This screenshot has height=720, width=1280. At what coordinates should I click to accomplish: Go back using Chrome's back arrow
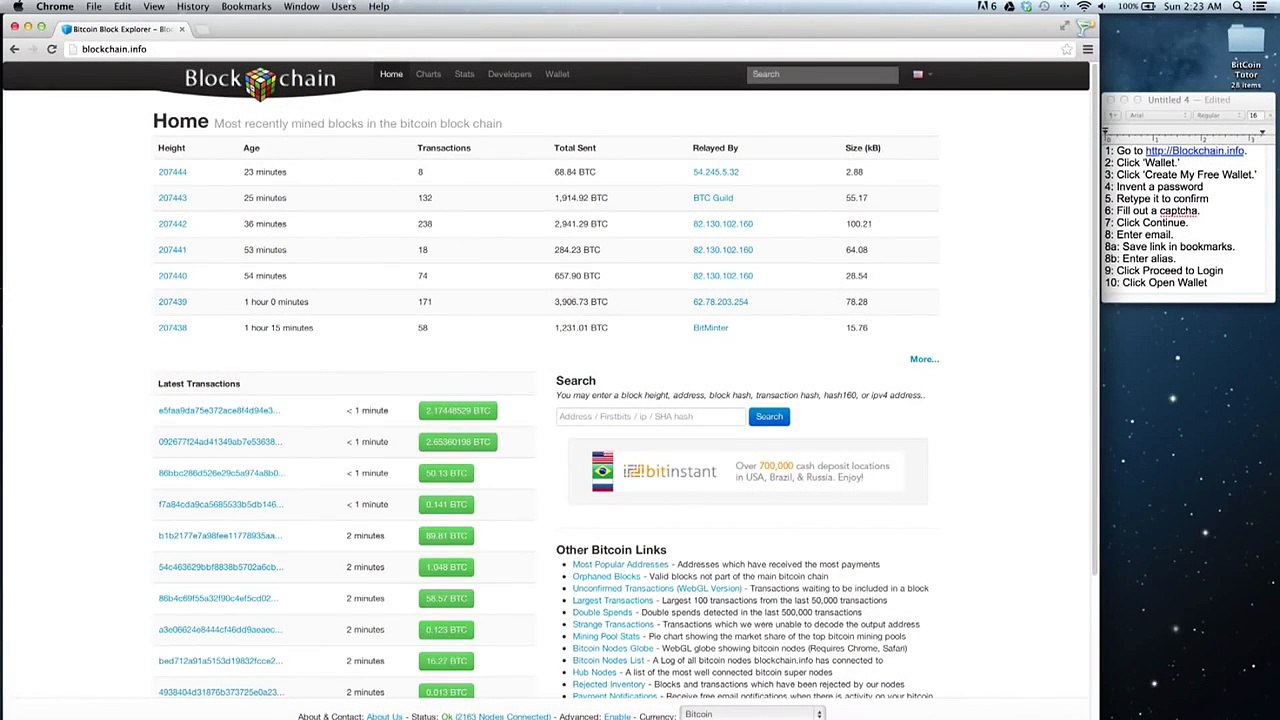point(14,49)
